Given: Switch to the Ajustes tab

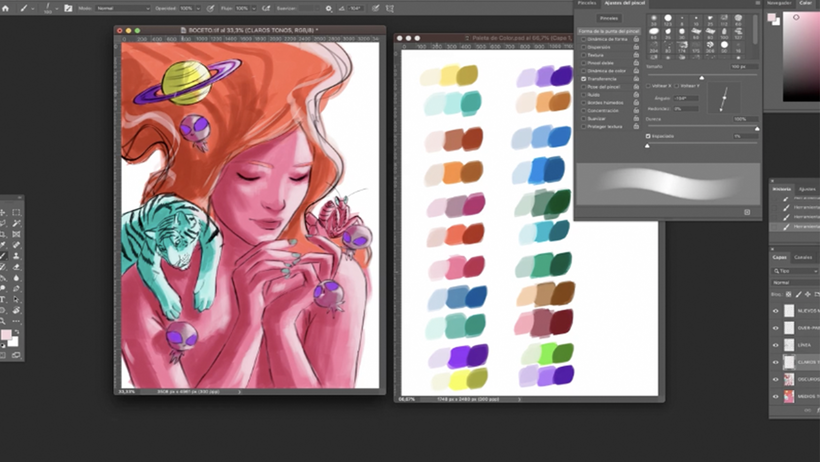Looking at the screenshot, I should coord(807,189).
